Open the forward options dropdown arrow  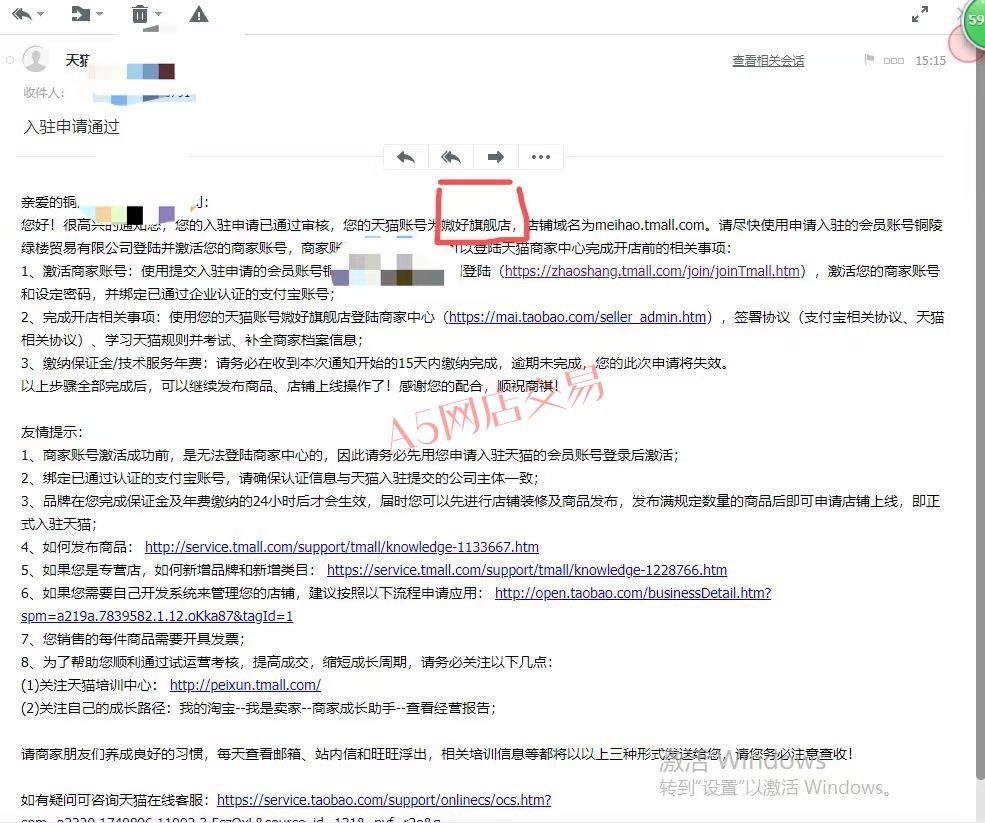pos(99,14)
